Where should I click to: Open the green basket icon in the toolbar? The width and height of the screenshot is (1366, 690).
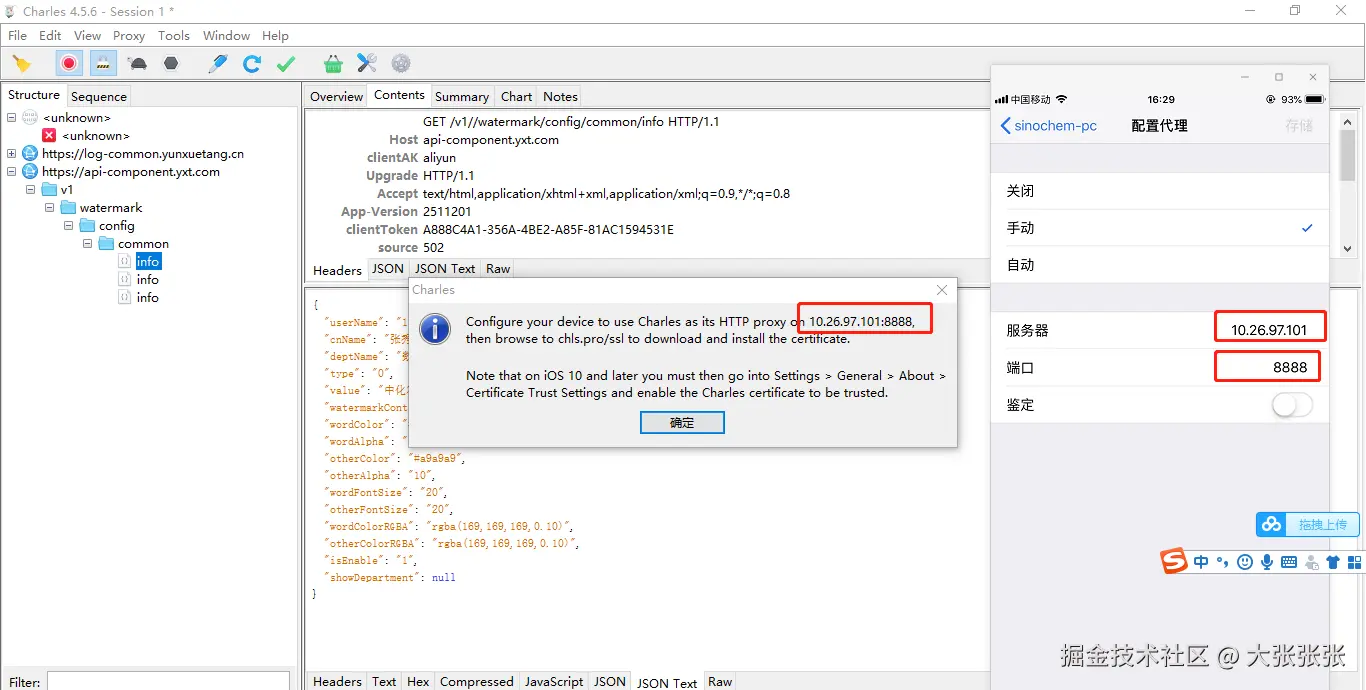tap(333, 63)
